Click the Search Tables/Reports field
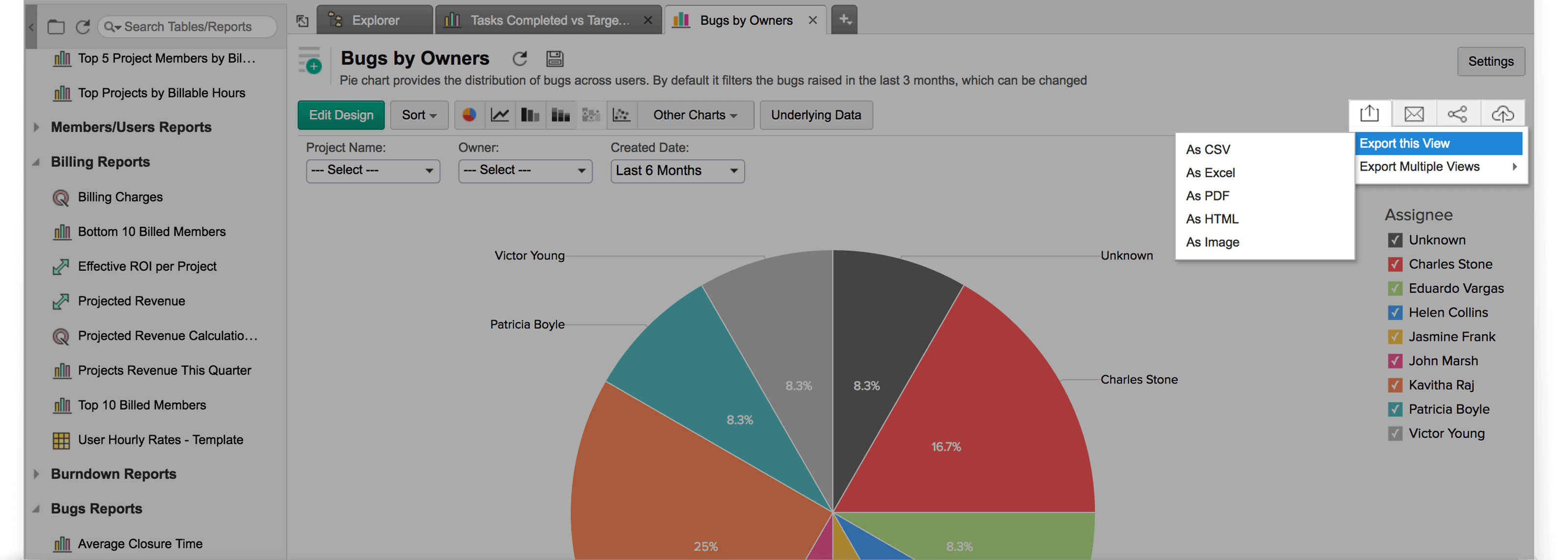 click(189, 27)
